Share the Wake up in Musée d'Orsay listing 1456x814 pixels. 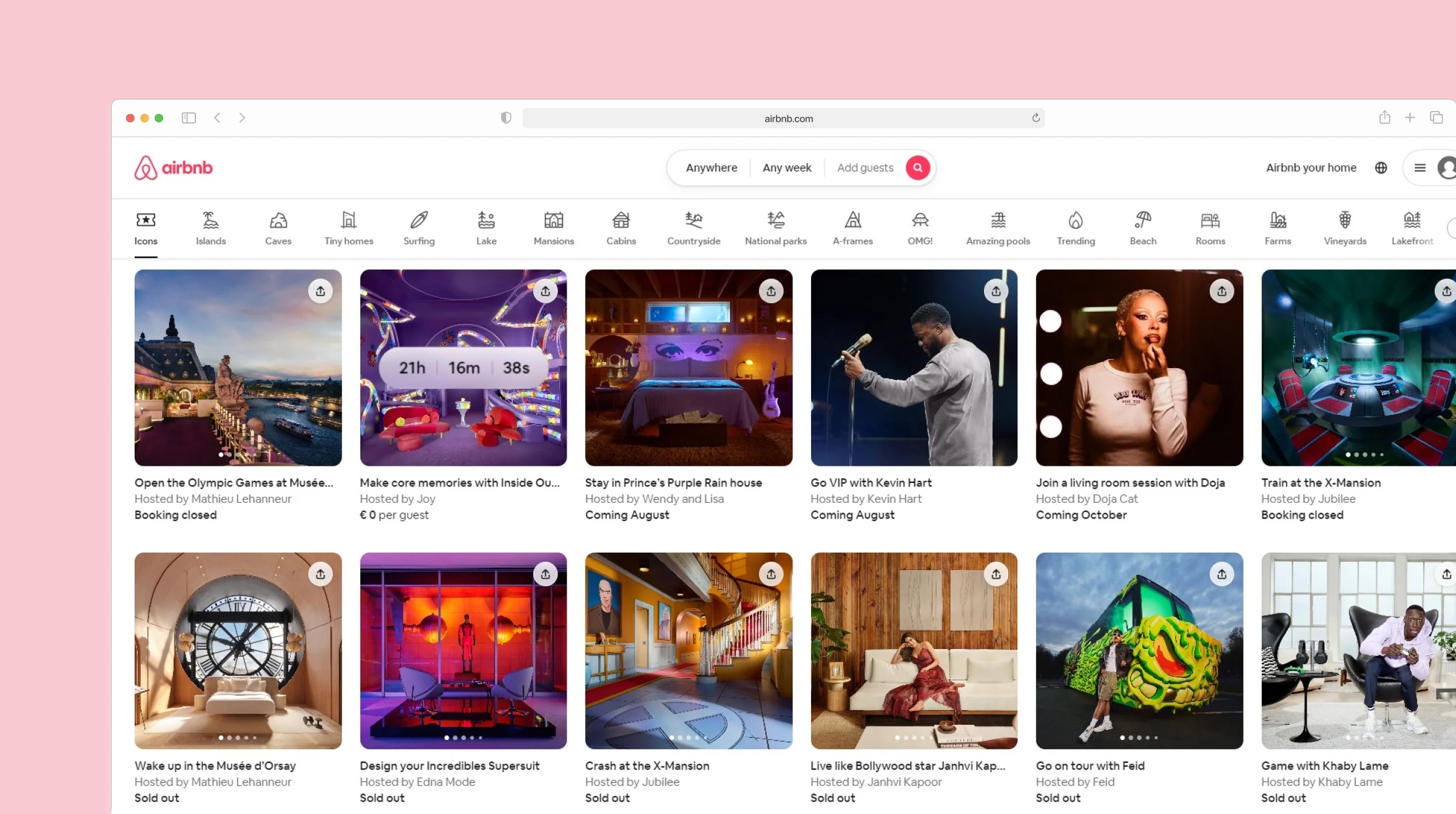[x=320, y=574]
